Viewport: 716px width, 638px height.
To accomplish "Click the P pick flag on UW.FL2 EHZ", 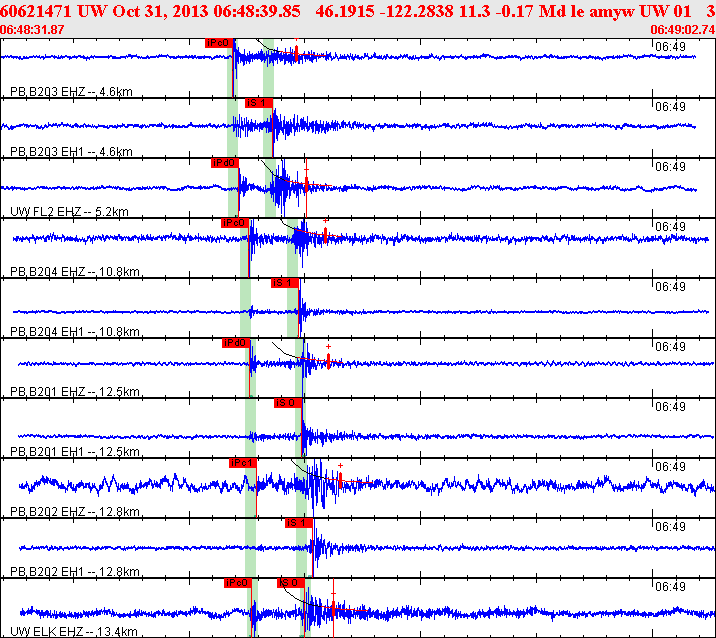I will 224,162.
